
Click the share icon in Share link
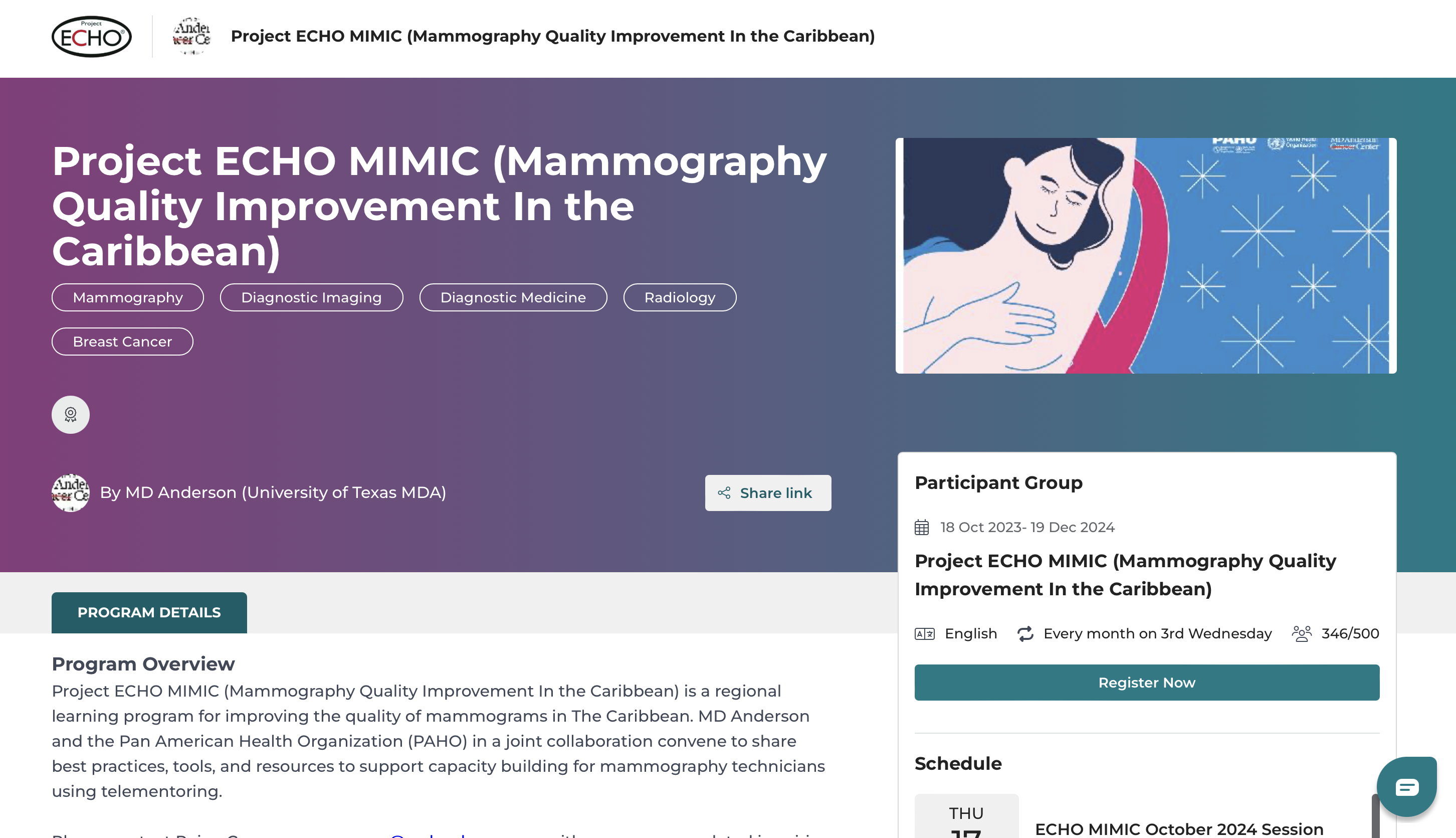click(x=724, y=492)
